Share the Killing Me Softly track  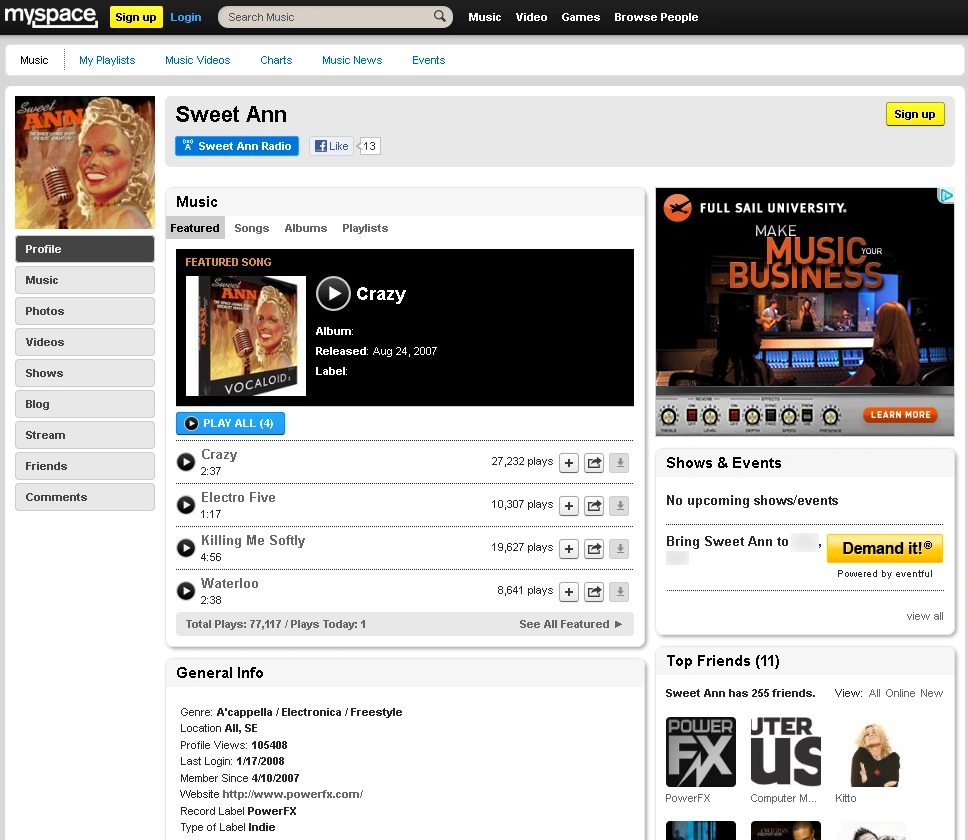click(x=594, y=549)
